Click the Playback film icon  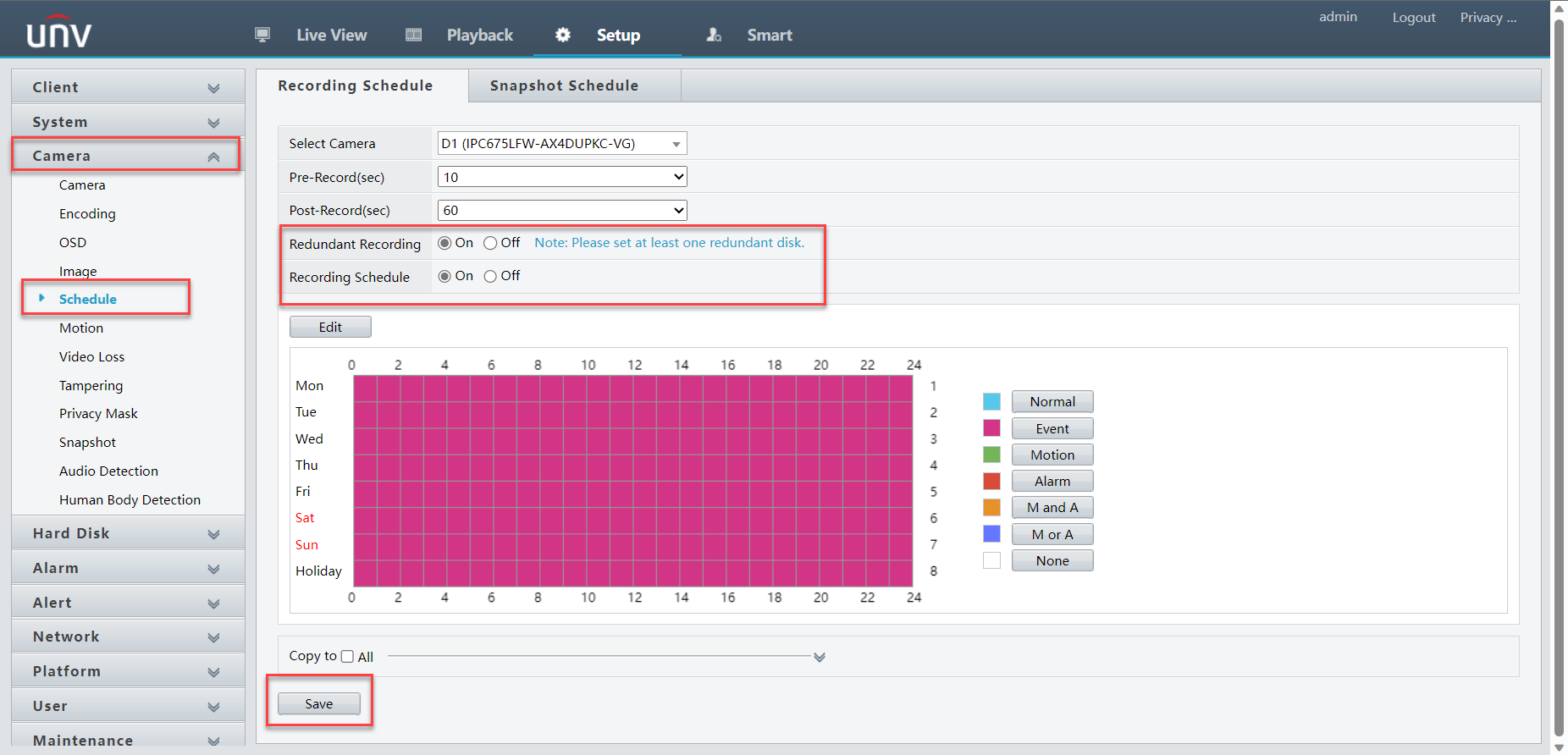point(413,35)
